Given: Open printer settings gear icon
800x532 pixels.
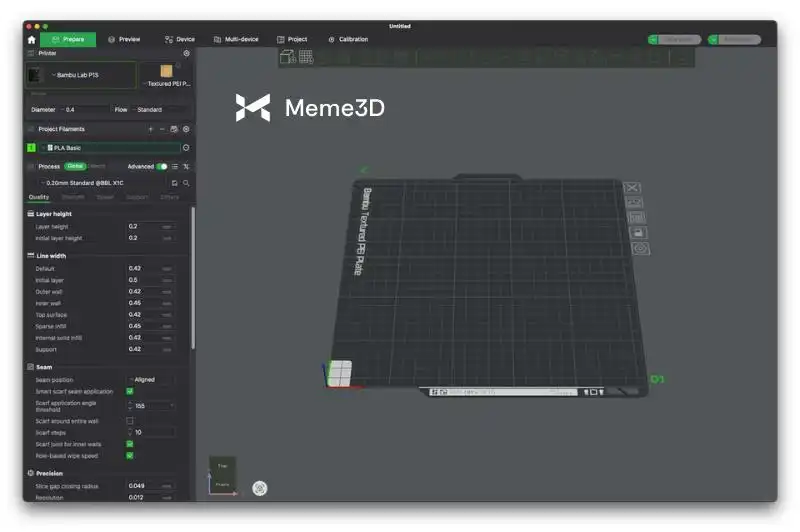Looking at the screenshot, I should tap(186, 53).
